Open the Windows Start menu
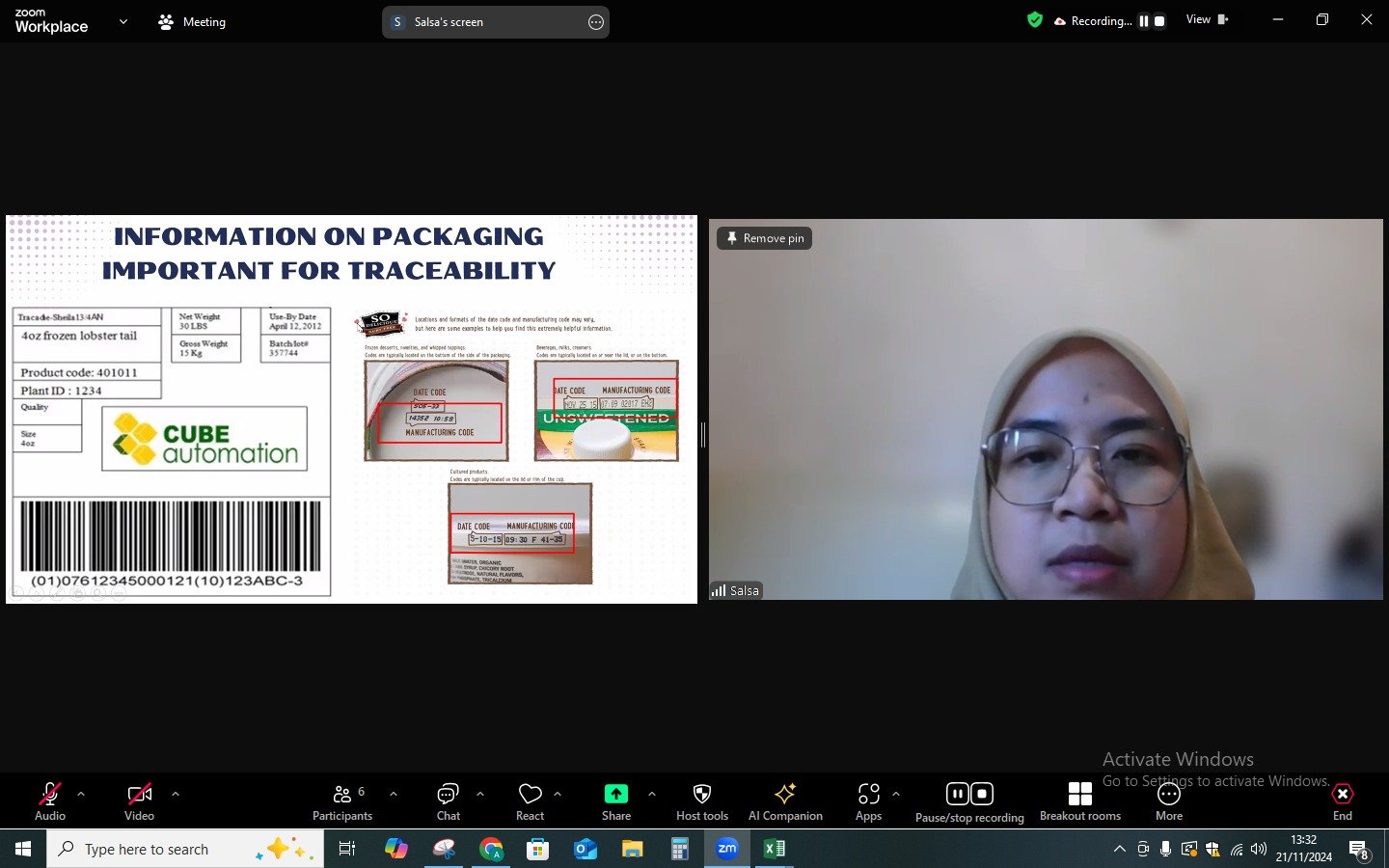1389x868 pixels. click(x=23, y=849)
